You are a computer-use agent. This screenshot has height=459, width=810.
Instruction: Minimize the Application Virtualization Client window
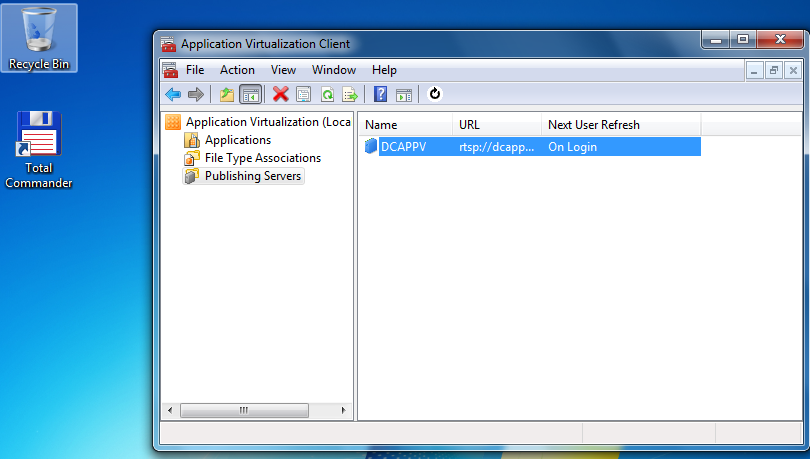click(x=716, y=40)
